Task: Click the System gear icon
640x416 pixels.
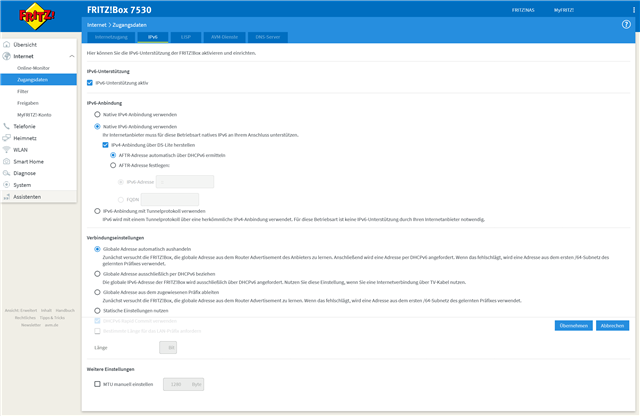Action: [7, 185]
